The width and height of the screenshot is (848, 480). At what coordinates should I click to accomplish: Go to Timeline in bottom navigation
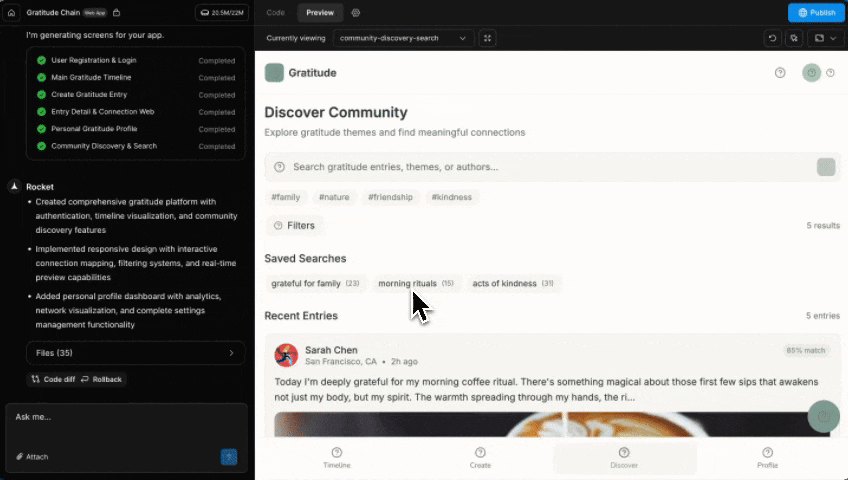tap(337, 457)
